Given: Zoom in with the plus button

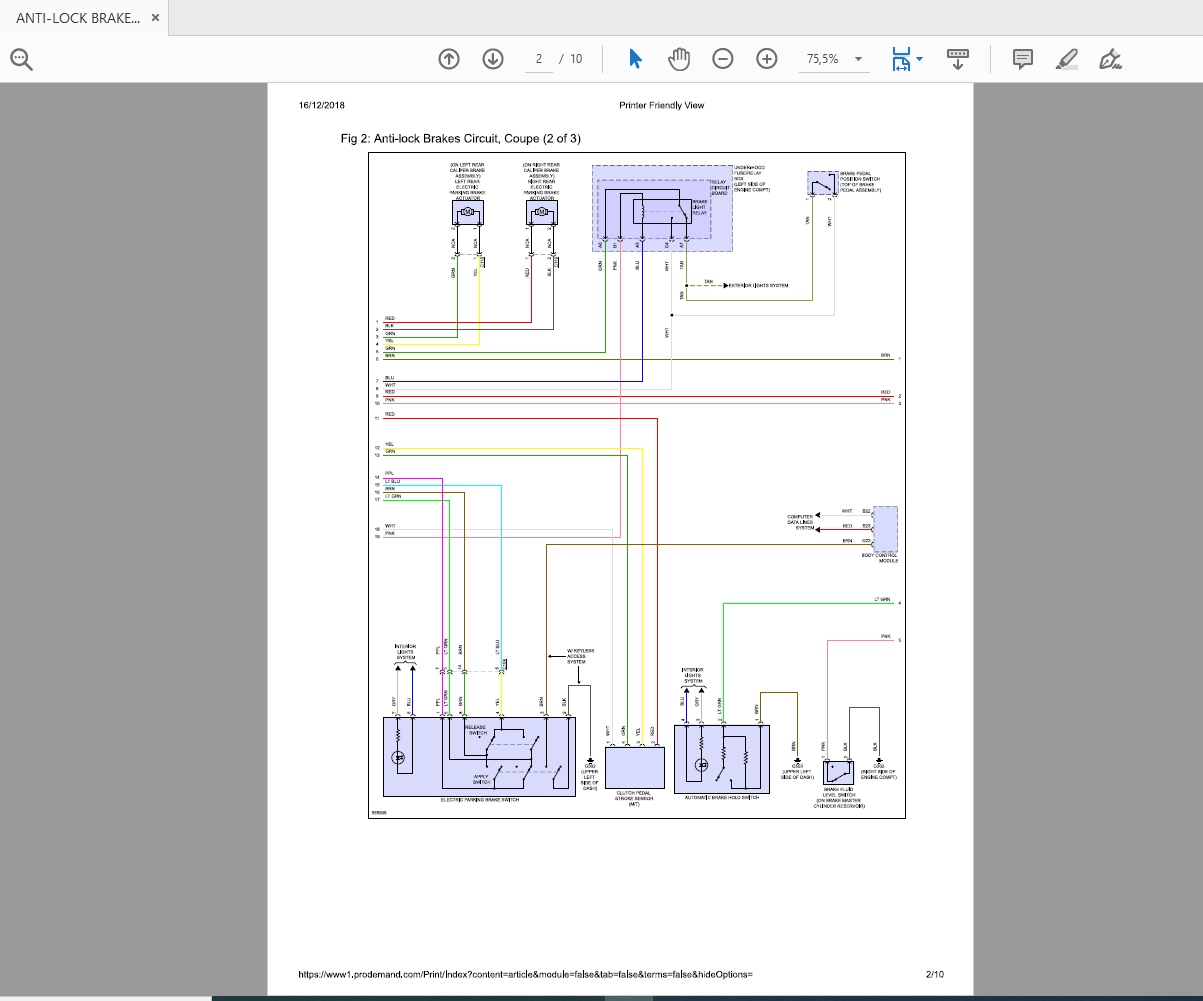Looking at the screenshot, I should tap(766, 59).
